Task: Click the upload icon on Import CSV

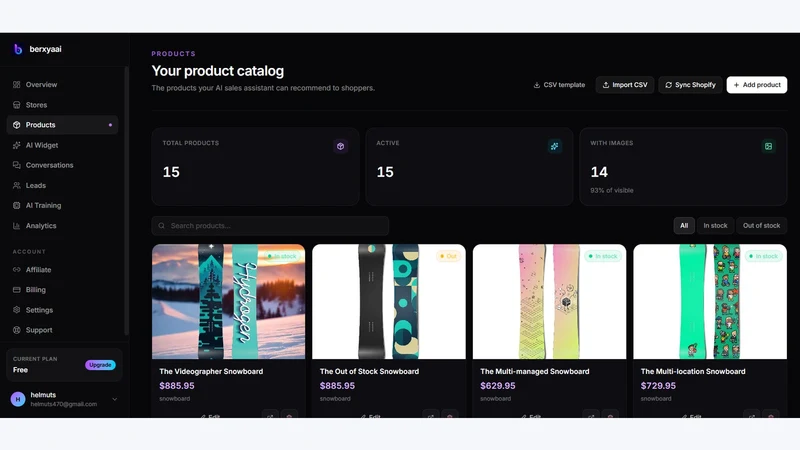Action: click(606, 85)
